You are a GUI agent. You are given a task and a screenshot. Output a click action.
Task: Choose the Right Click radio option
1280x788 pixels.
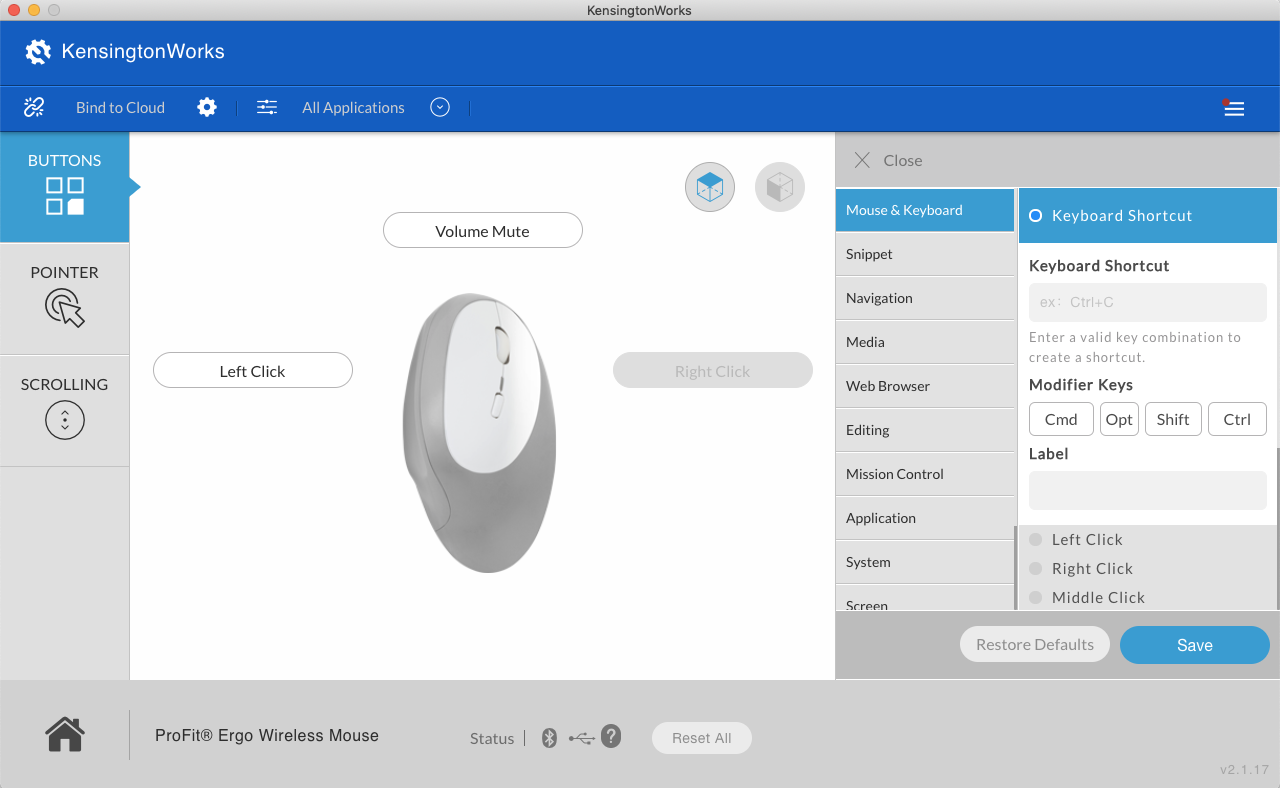[1036, 568]
